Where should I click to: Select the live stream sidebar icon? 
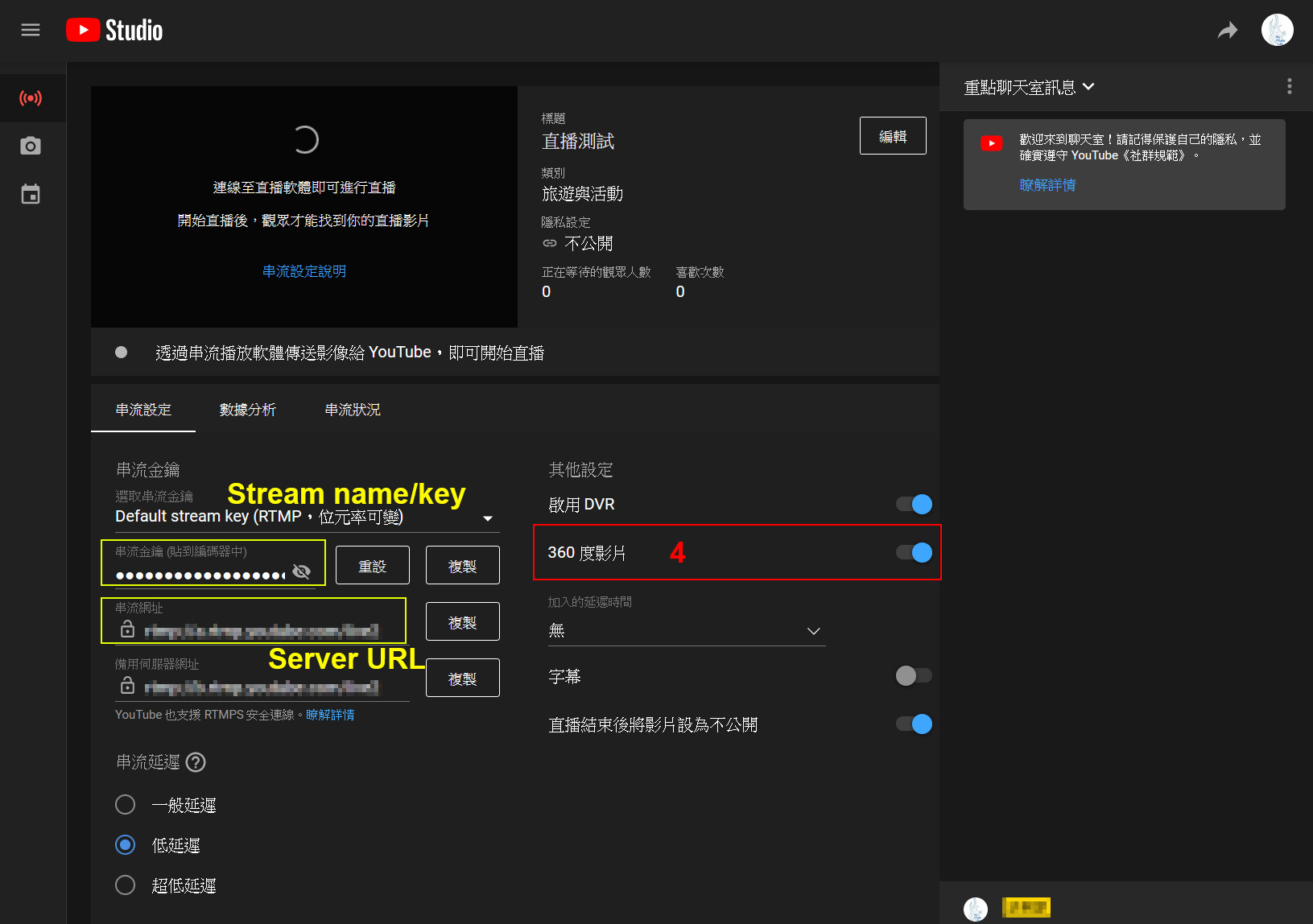click(x=31, y=98)
